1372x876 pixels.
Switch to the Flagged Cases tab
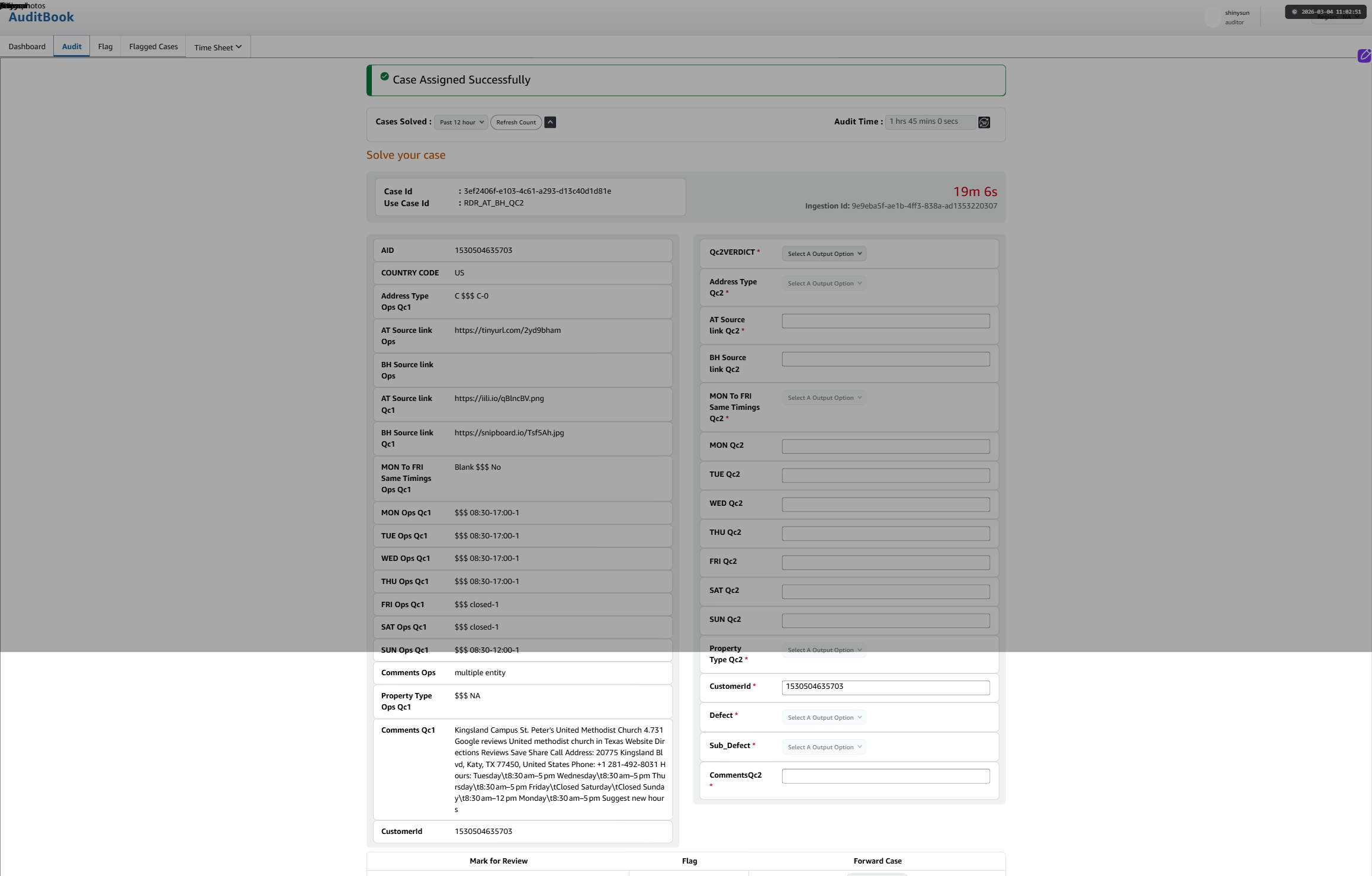coord(153,46)
